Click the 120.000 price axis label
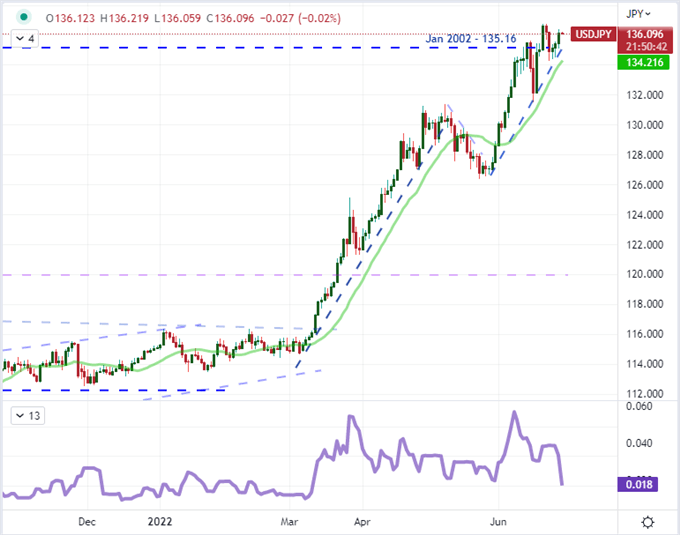 (x=644, y=274)
